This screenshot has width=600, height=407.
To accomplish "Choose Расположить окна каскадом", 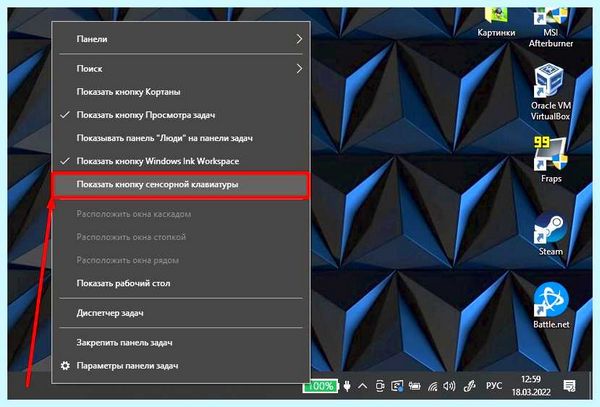I will [181, 214].
